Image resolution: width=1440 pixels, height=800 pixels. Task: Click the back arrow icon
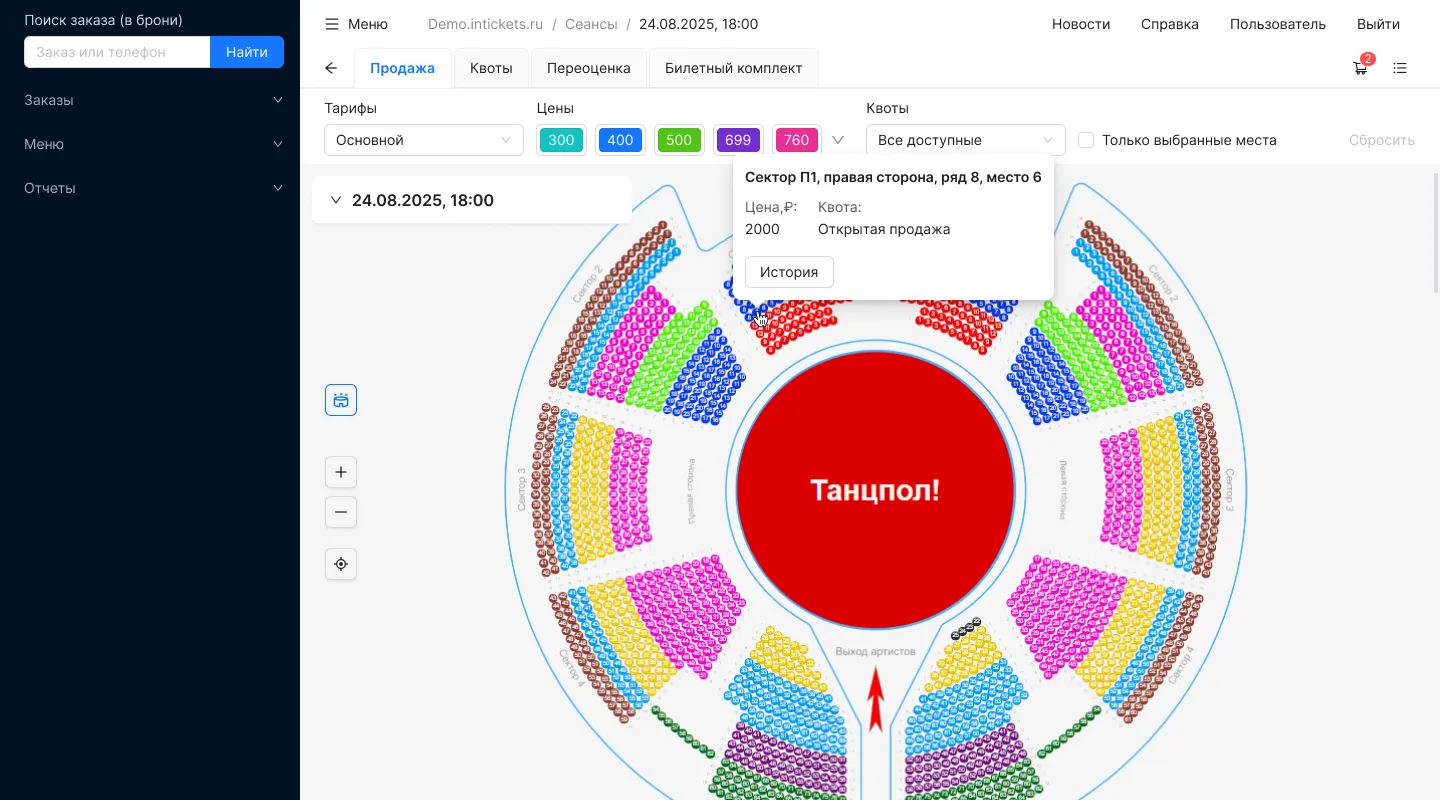point(331,68)
